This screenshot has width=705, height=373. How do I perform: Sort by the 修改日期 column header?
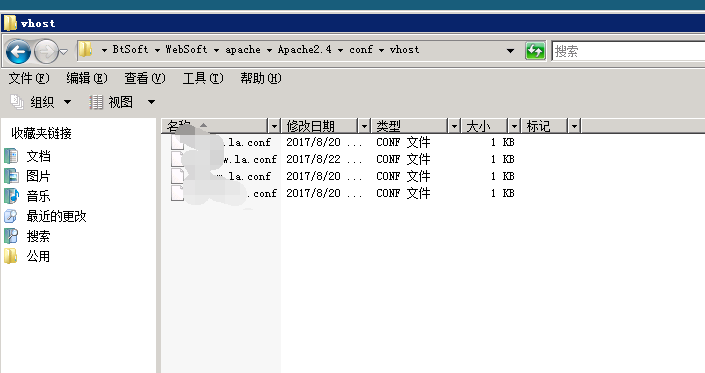click(320, 126)
